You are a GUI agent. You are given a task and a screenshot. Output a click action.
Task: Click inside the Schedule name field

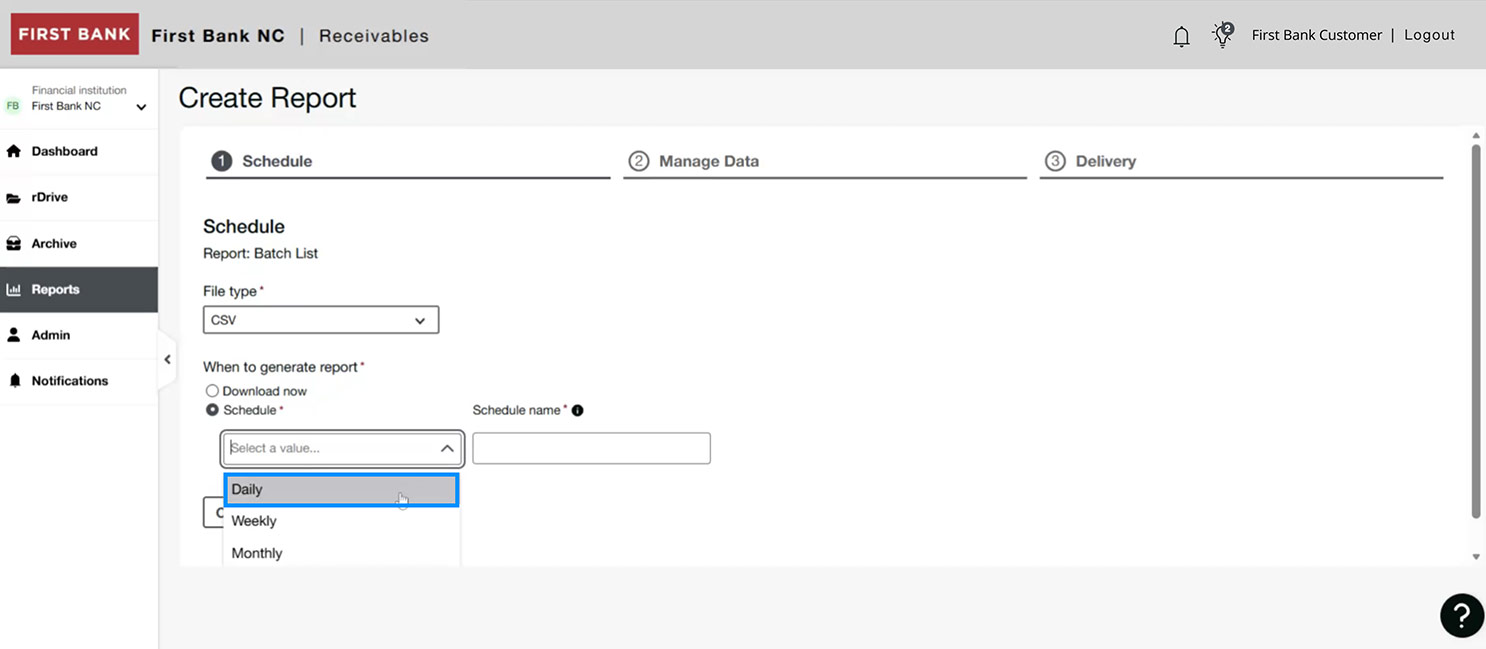(590, 448)
